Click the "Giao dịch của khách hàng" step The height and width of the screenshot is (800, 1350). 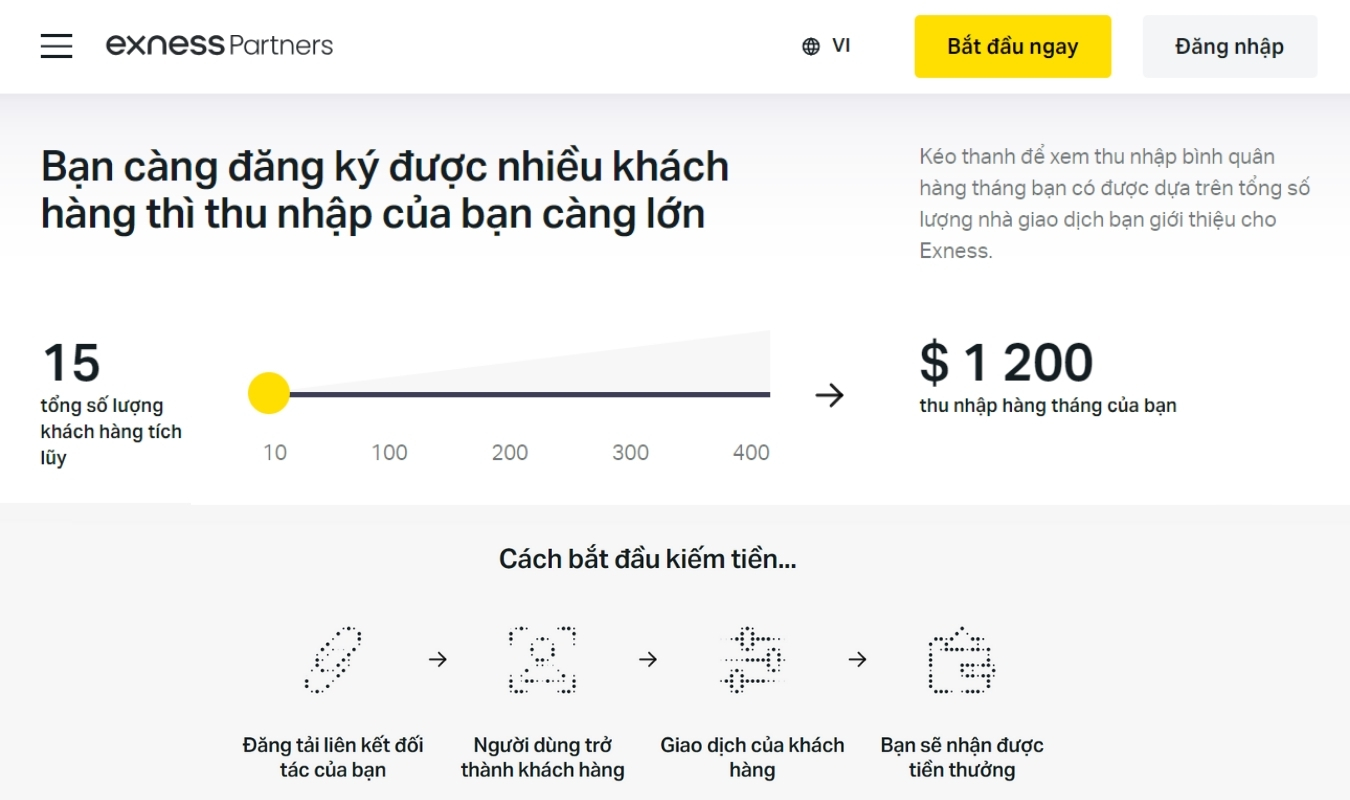752,757
